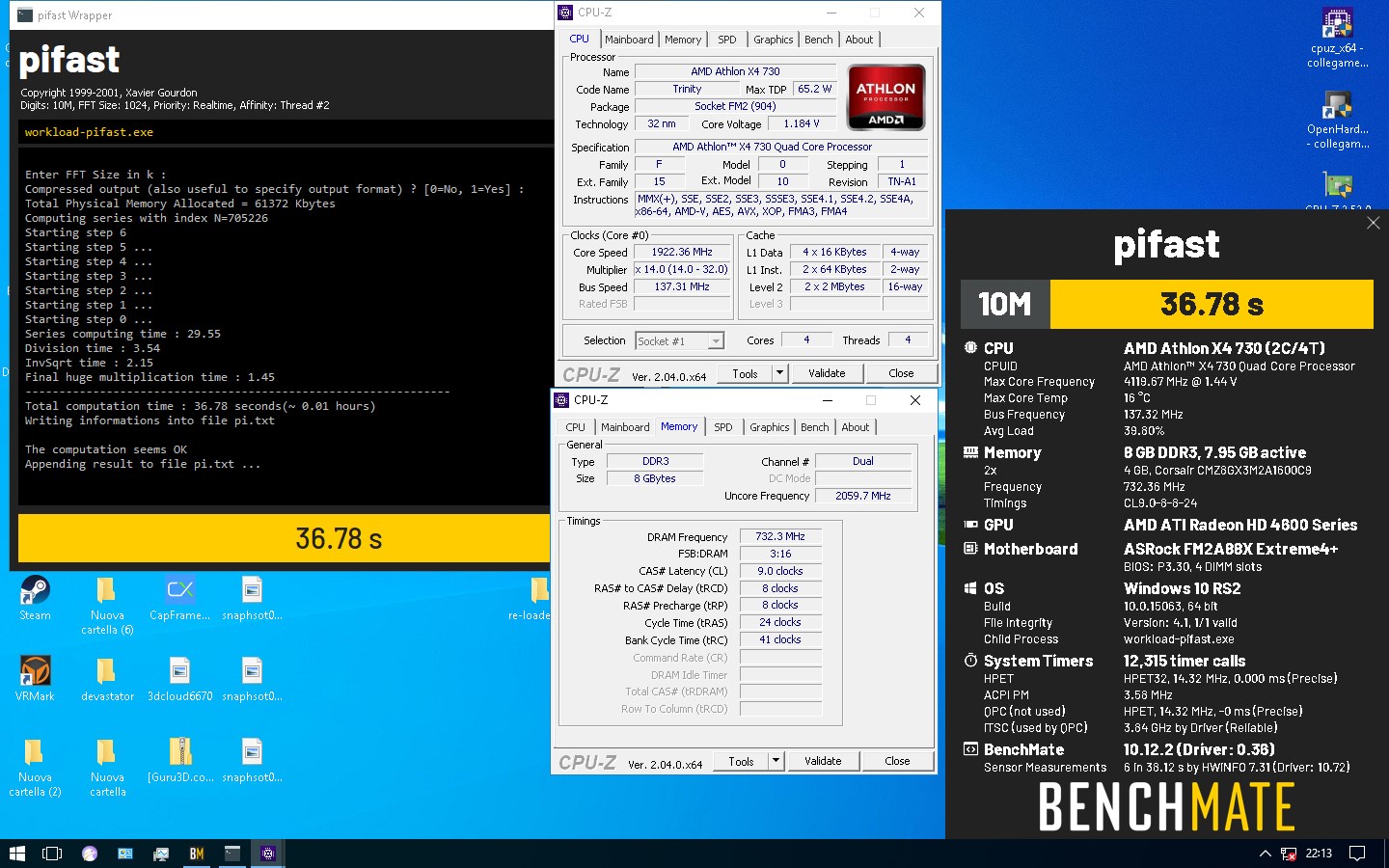Click Validate in the lower CPU-Z window
1389x868 pixels.
pyautogui.click(x=823, y=761)
